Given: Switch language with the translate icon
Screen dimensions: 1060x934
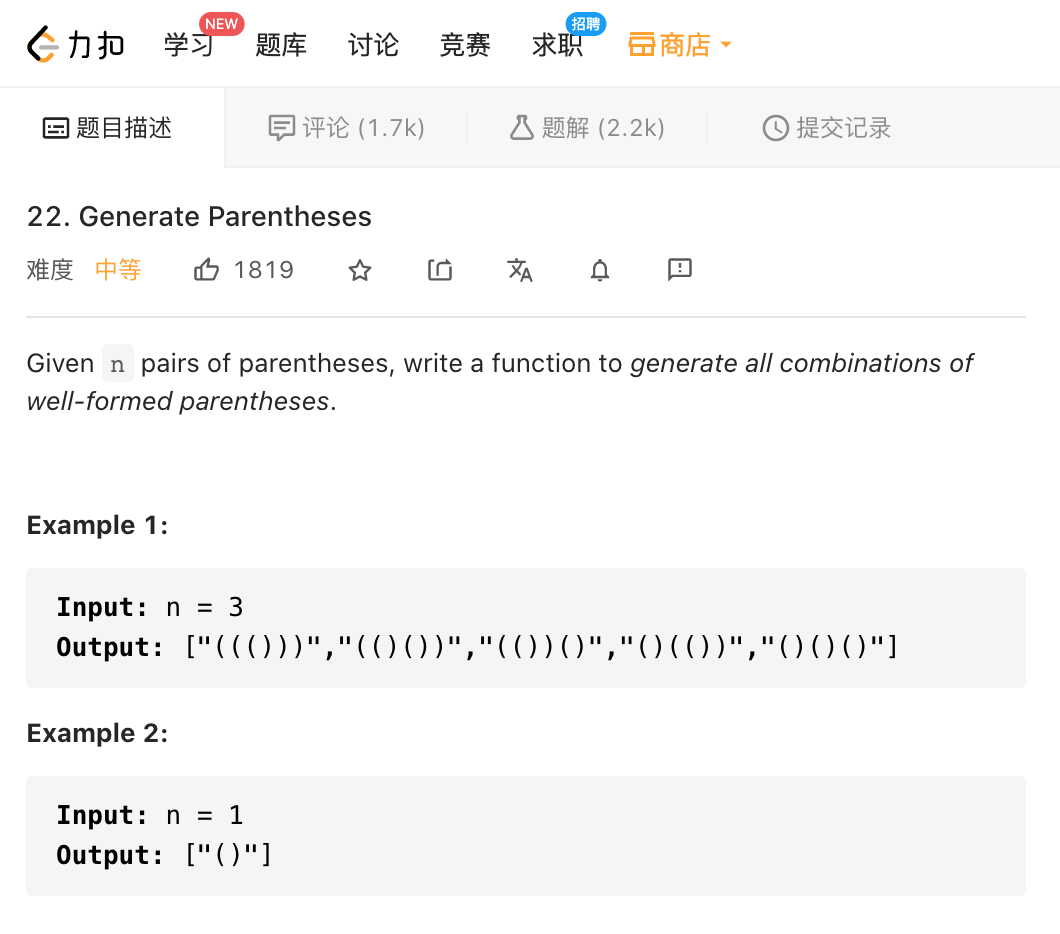Looking at the screenshot, I should click(520, 270).
